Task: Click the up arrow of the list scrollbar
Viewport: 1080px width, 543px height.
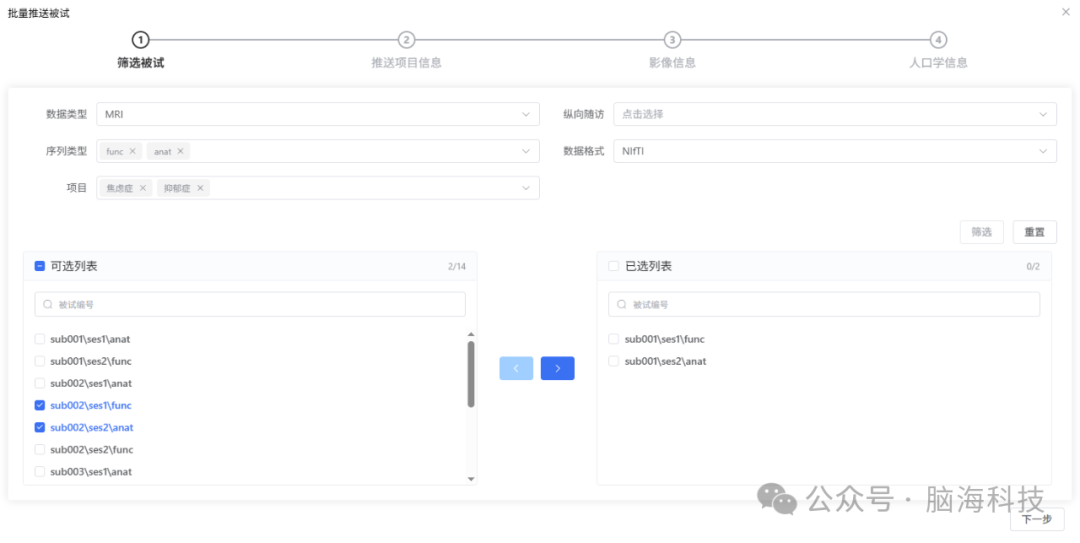Action: pyautogui.click(x=471, y=335)
